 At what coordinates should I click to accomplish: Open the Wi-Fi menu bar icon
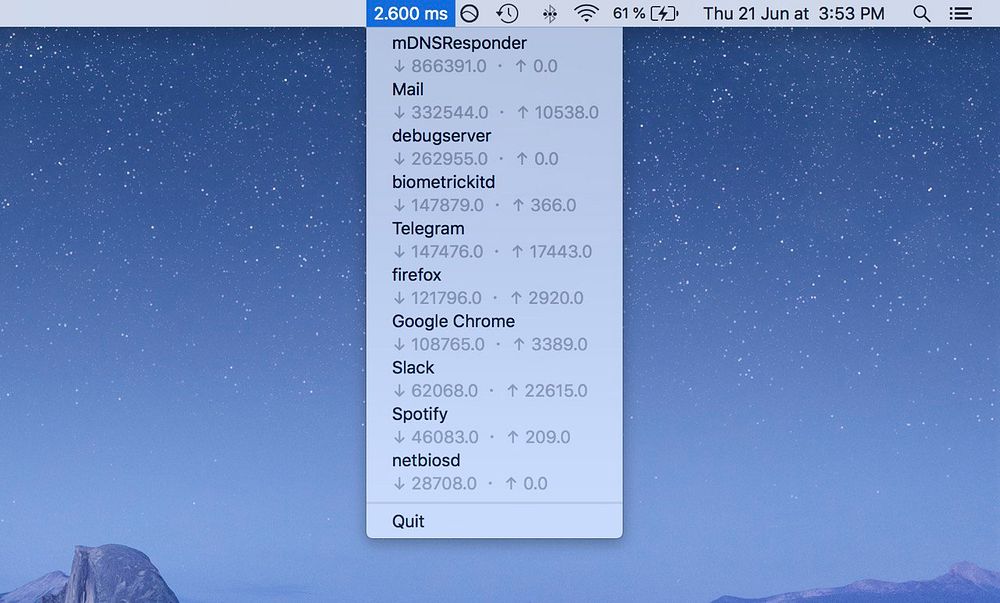pos(586,13)
